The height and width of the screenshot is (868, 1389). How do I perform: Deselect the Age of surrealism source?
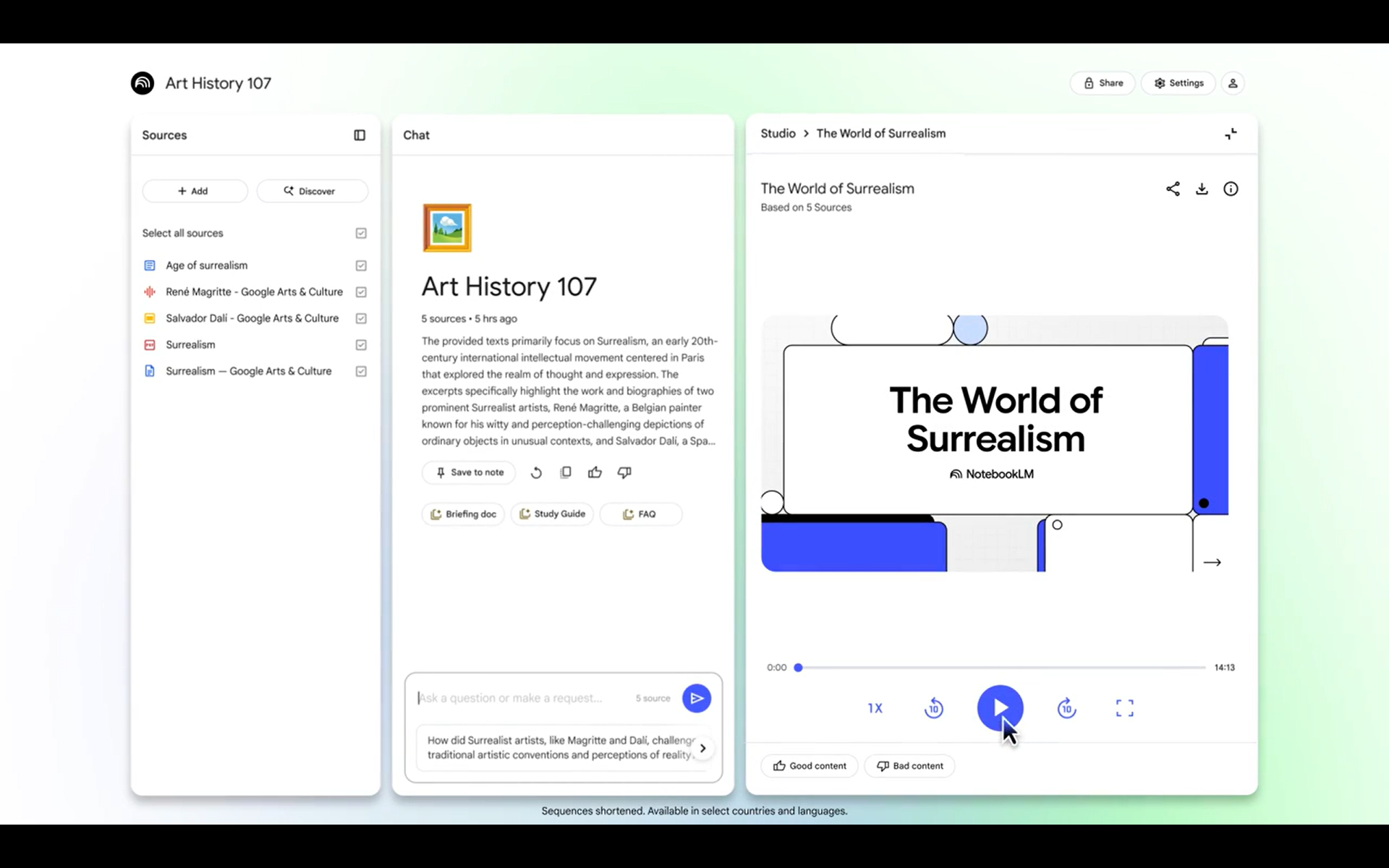click(361, 265)
